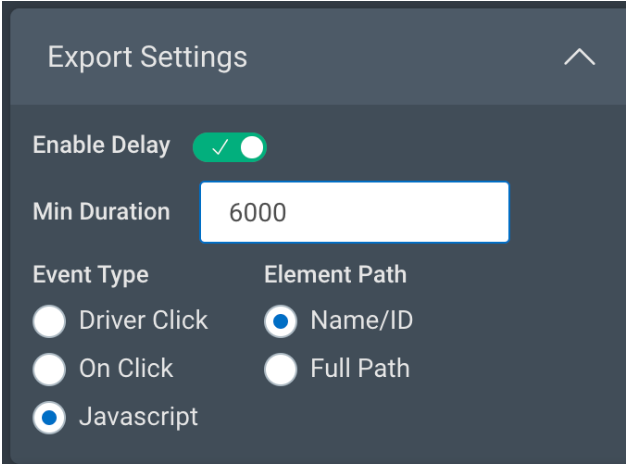Disable the Enable Delay toggle switch
The height and width of the screenshot is (464, 626).
(x=230, y=147)
